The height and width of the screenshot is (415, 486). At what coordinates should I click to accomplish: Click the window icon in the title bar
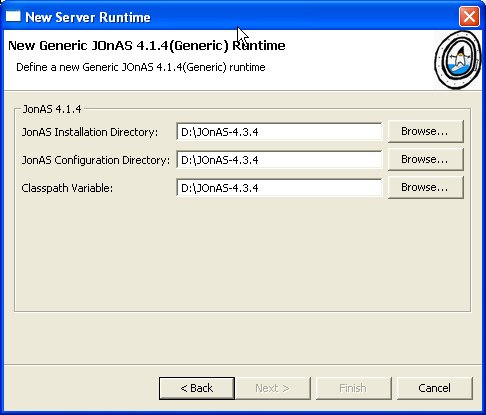coord(13,16)
